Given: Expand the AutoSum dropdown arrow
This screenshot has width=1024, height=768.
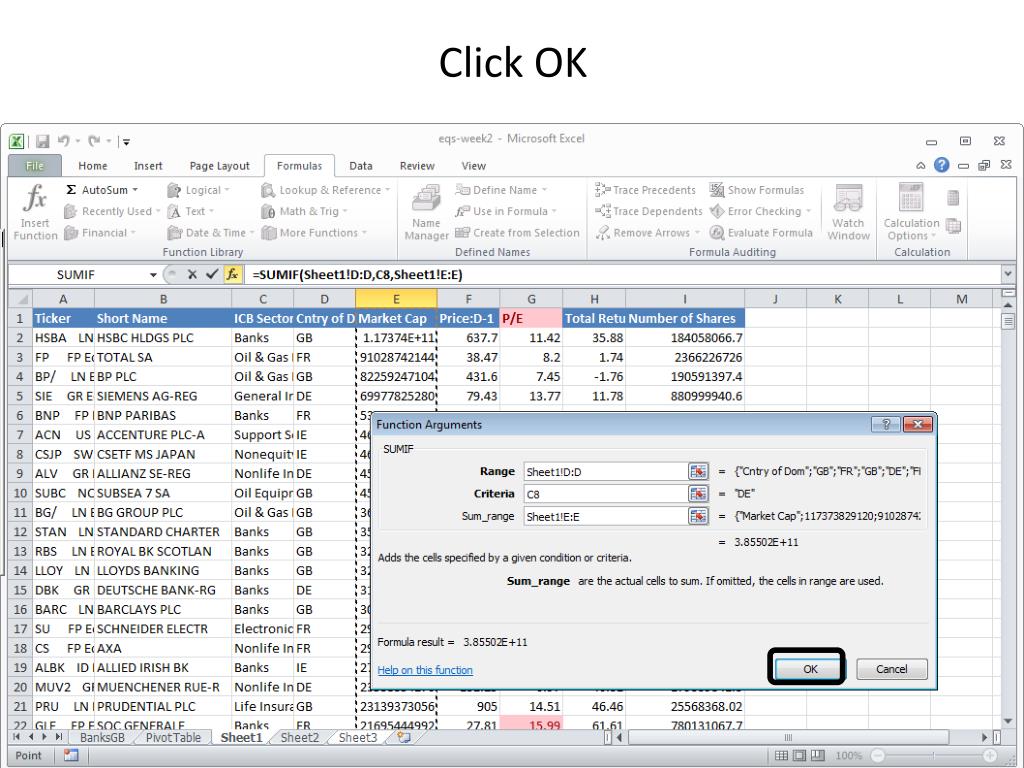Looking at the screenshot, I should click(135, 190).
